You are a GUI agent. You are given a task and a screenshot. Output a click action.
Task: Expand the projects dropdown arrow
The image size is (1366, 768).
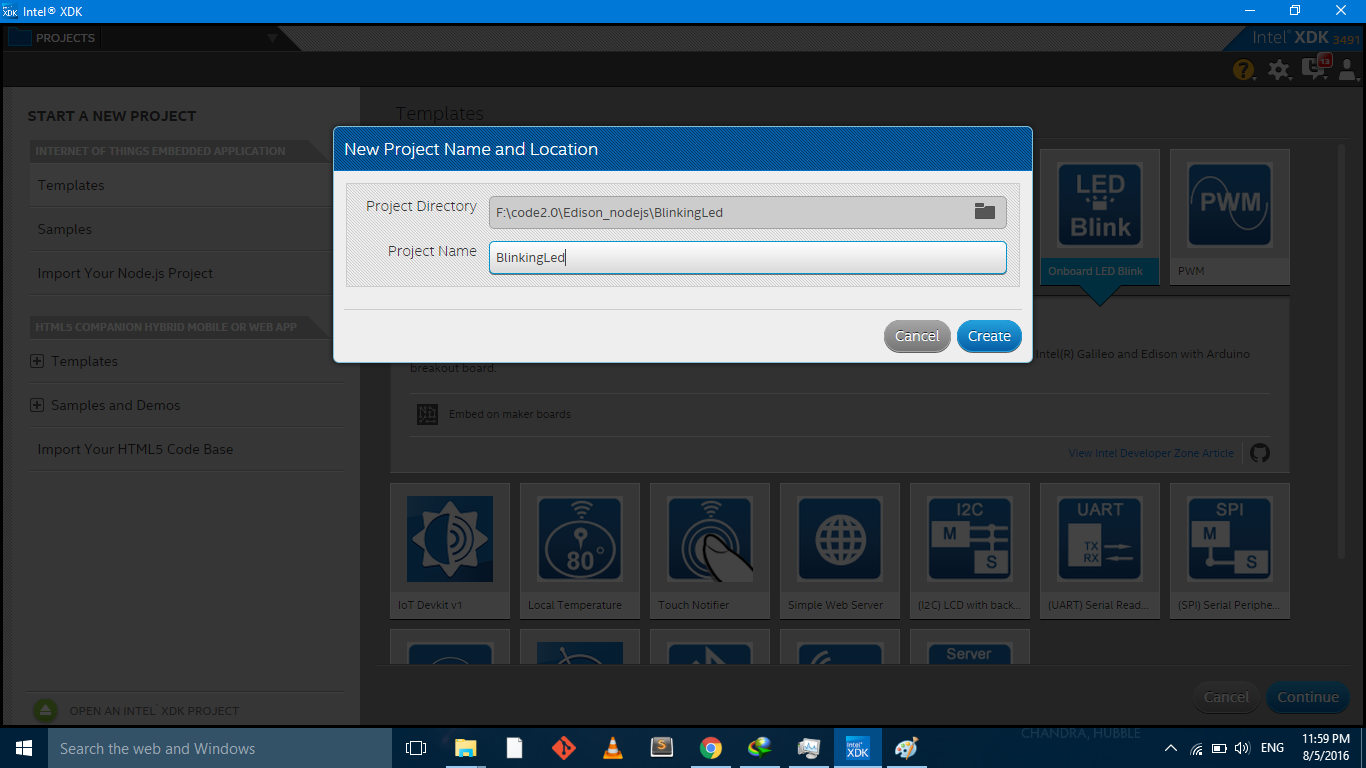pyautogui.click(x=272, y=38)
